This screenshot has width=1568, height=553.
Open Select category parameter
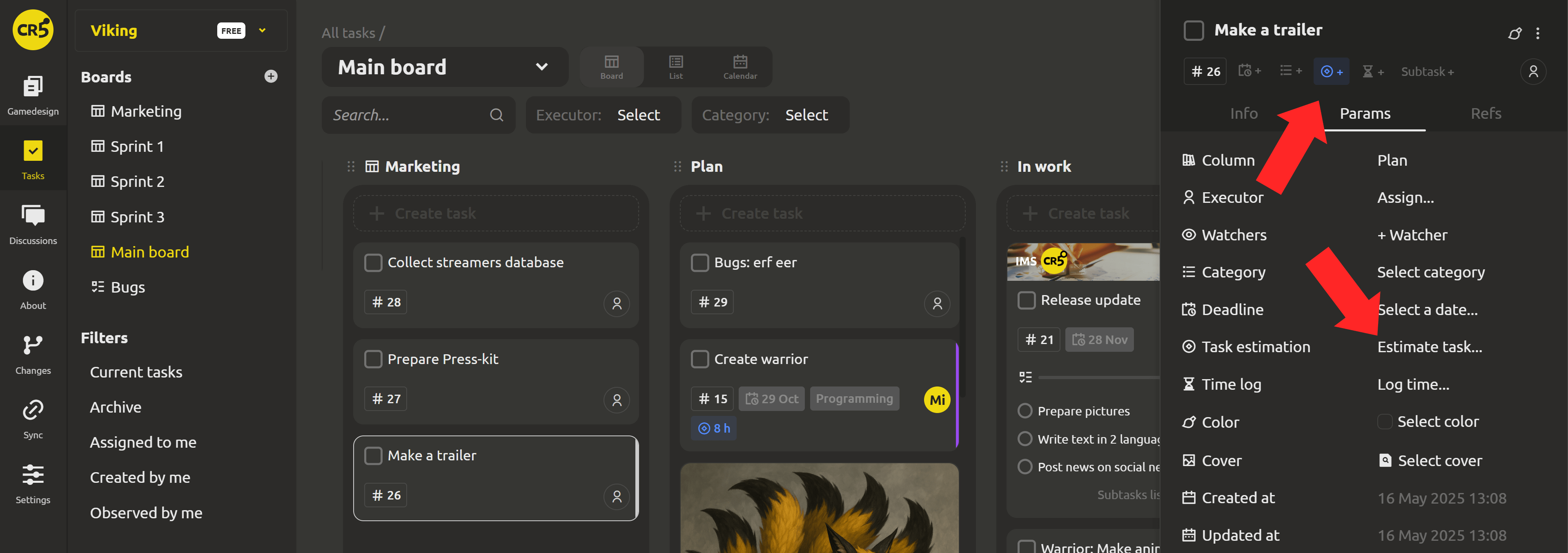coord(1430,273)
